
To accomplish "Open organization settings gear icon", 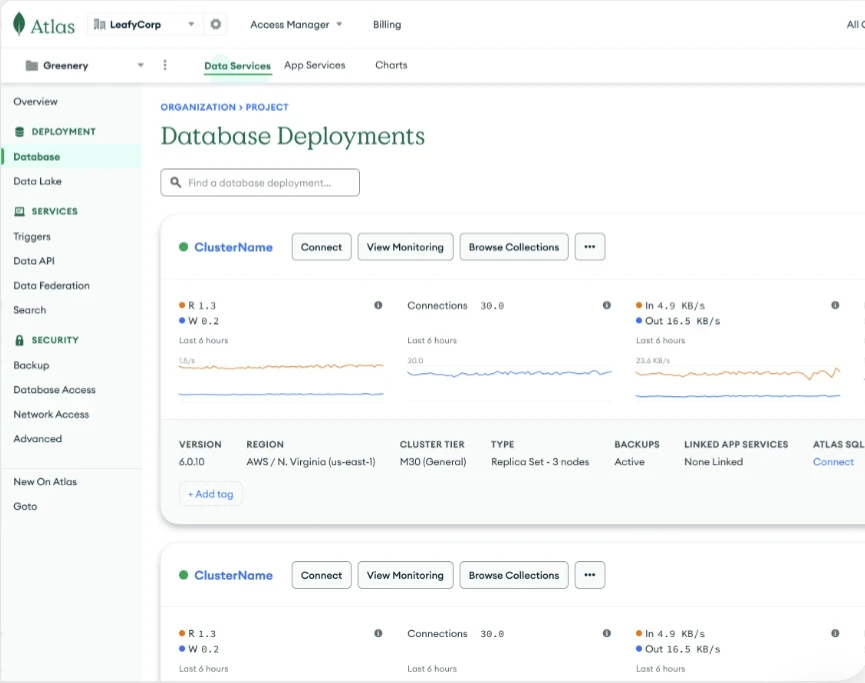I will [215, 24].
